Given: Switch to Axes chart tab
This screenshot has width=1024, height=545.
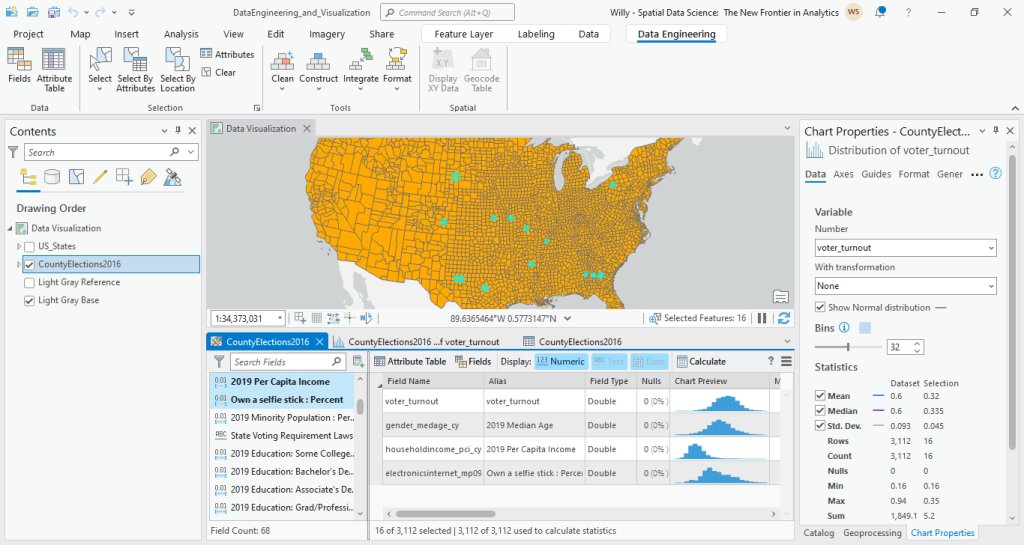Looking at the screenshot, I should pyautogui.click(x=843, y=174).
